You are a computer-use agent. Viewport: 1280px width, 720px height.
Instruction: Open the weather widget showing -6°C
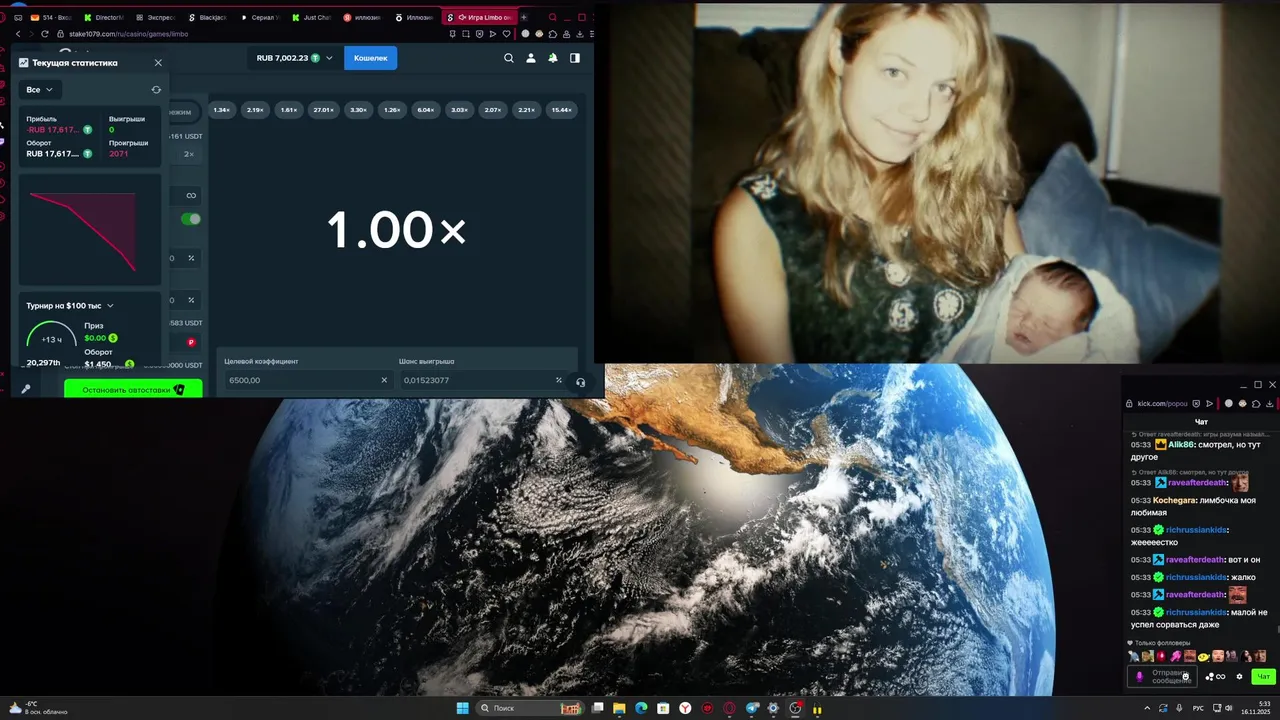click(x=38, y=708)
